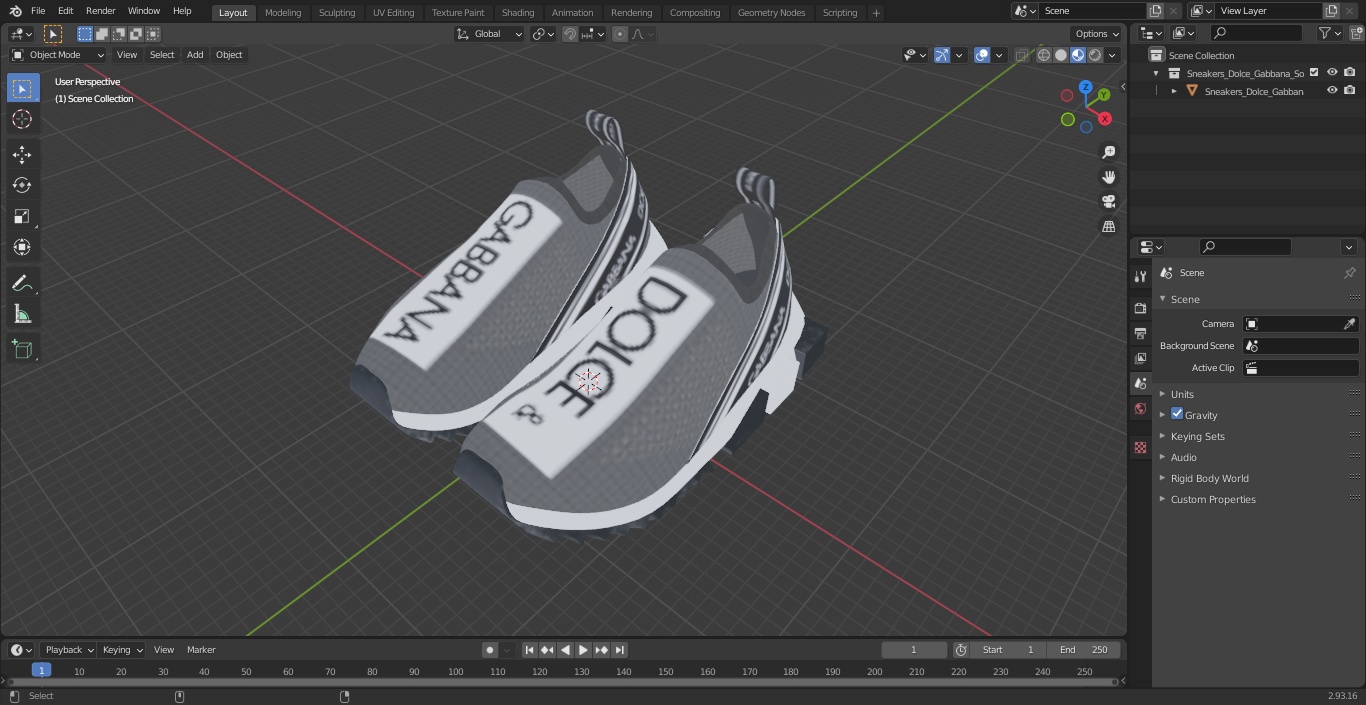Image resolution: width=1366 pixels, height=705 pixels.
Task: Switch to rendered viewport shading
Action: coord(1095,55)
